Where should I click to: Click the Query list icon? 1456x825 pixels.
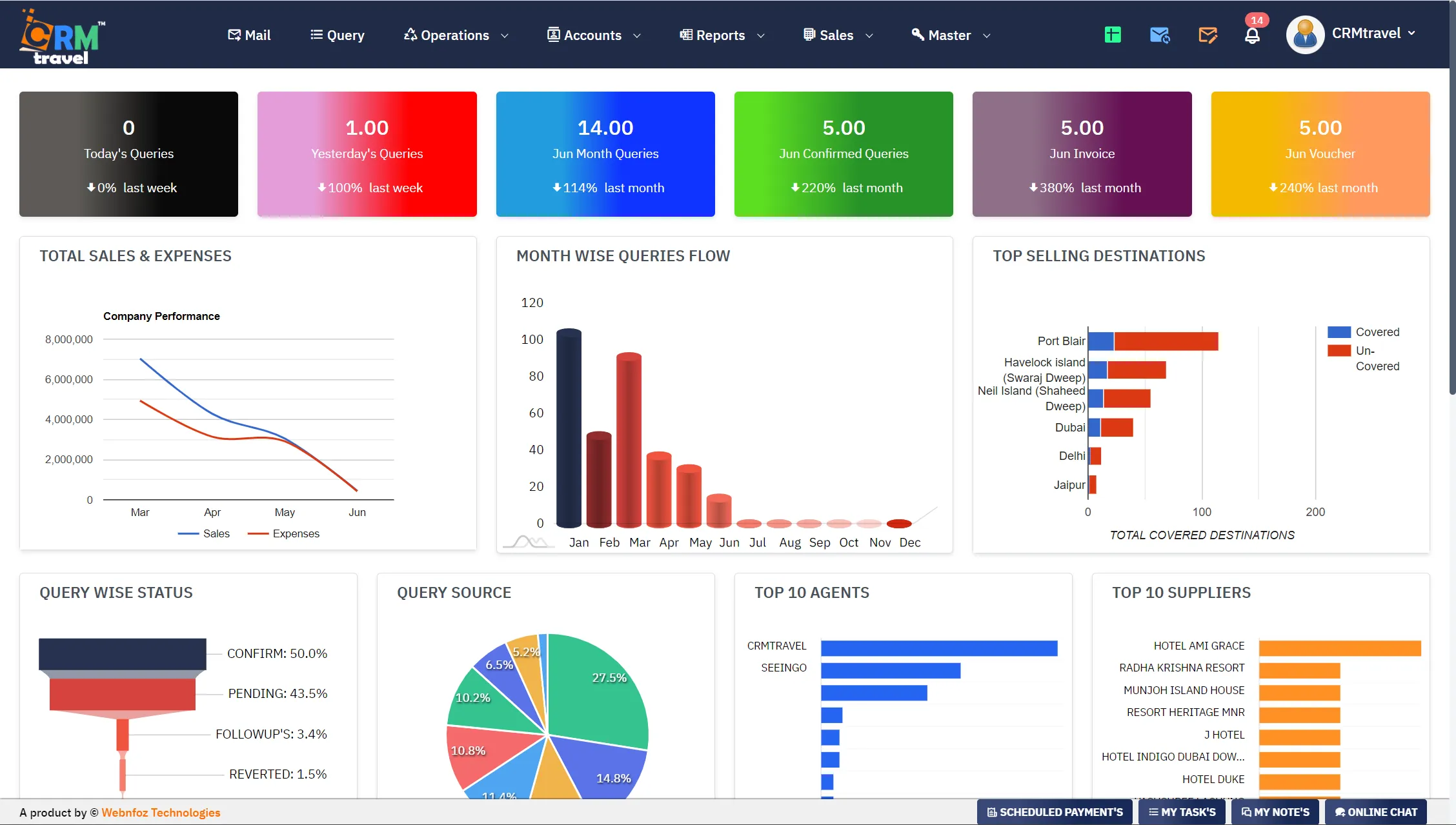pos(316,35)
